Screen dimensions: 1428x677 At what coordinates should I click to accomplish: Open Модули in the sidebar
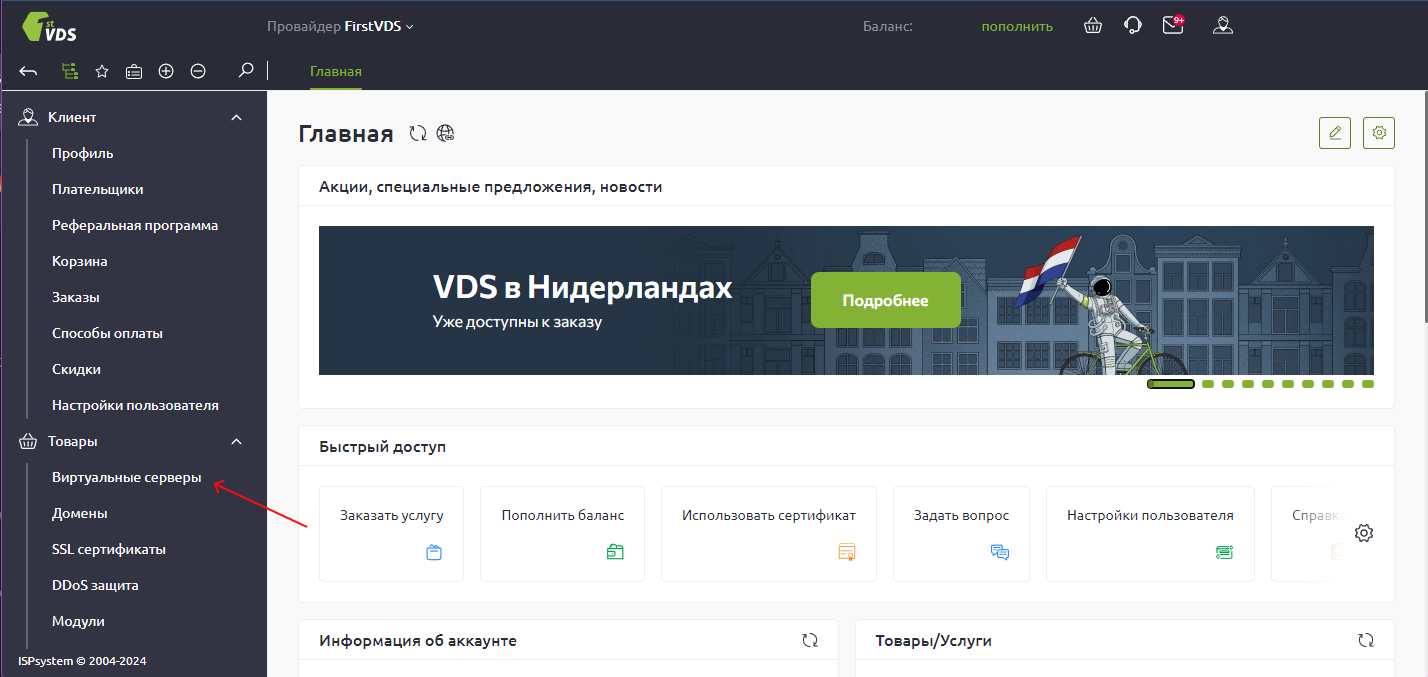pyautogui.click(x=78, y=621)
